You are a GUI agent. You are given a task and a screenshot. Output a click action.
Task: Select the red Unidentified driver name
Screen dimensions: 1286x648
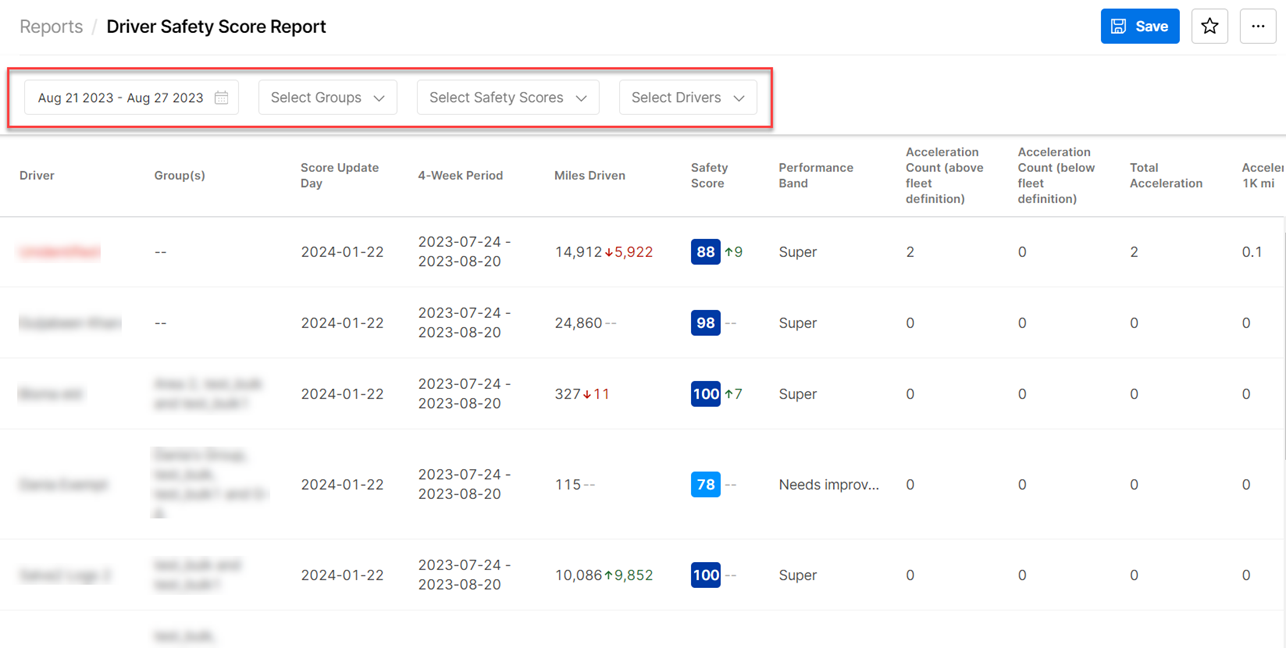coord(60,252)
